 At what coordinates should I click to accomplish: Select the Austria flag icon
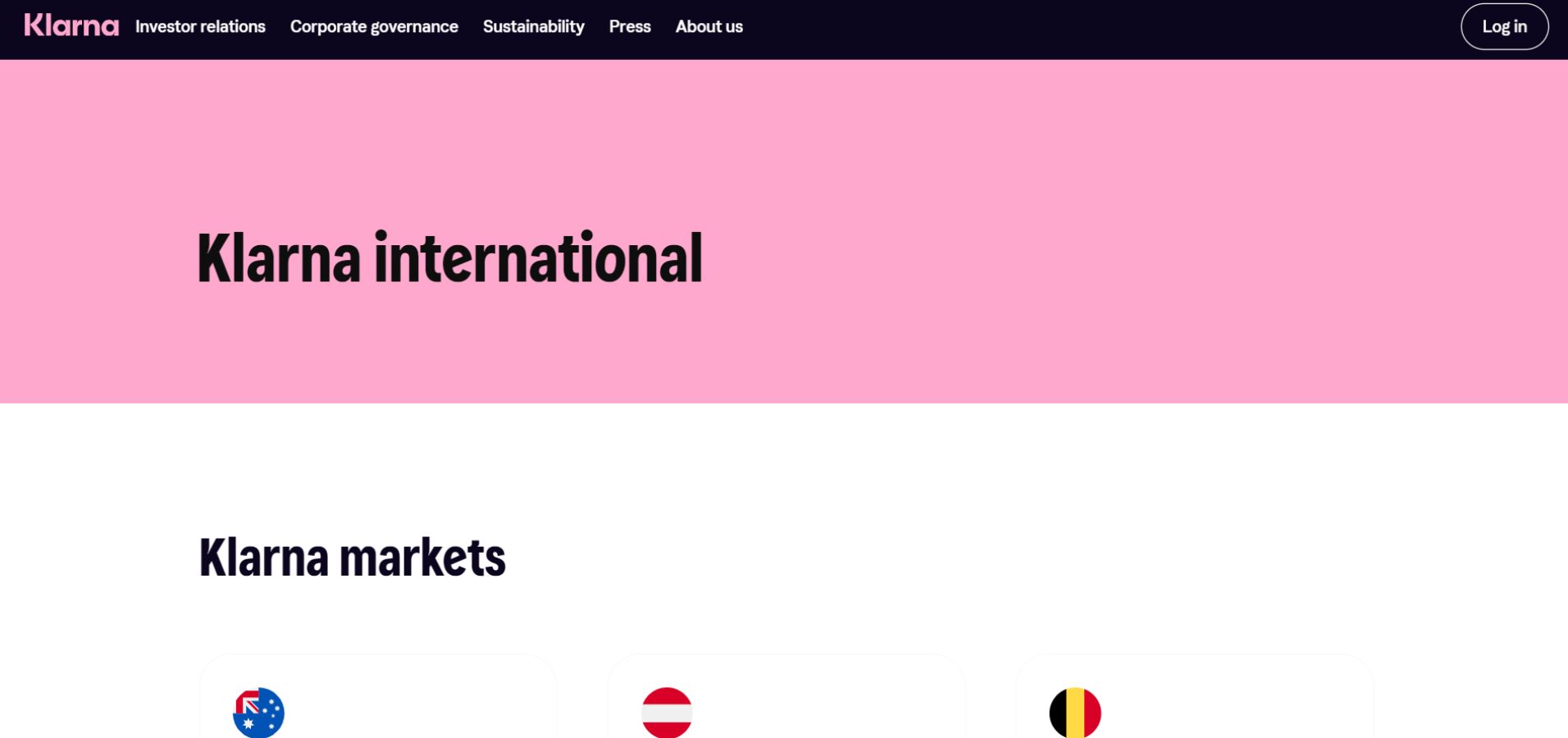point(667,713)
